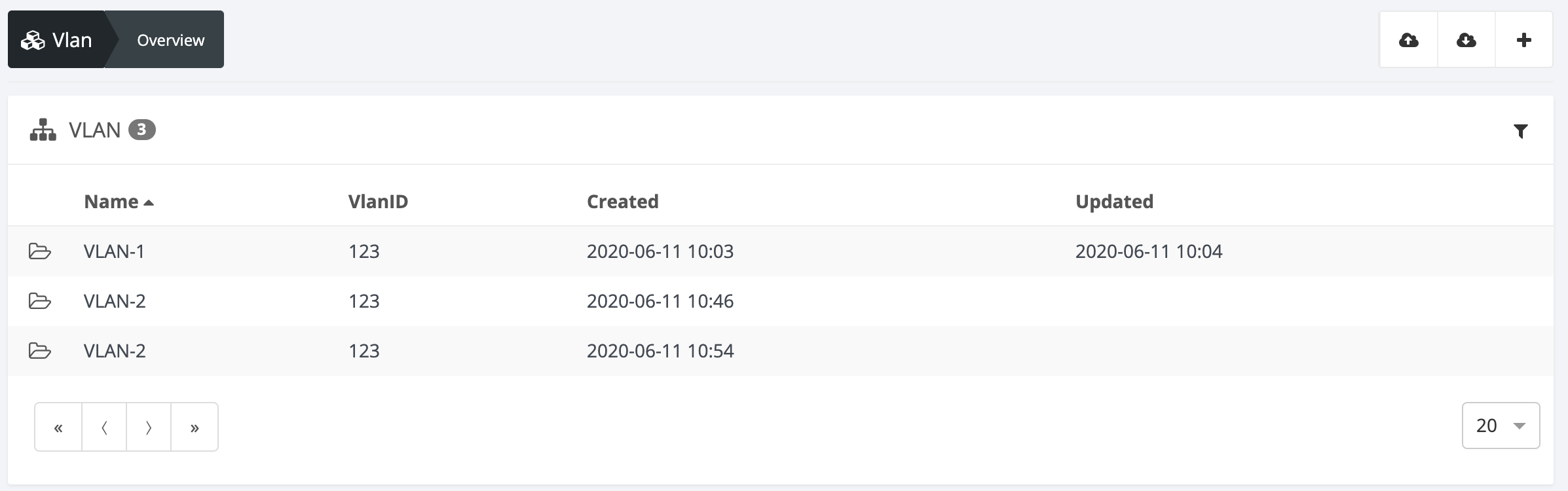
Task: Click the VLAN hierarchy icon next to the title
Action: point(42,130)
